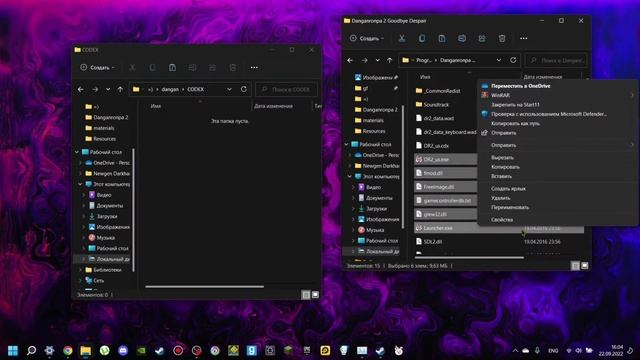The image size is (640, 360).
Task: Click File Explorer icon on taskbar
Action: click(x=86, y=350)
